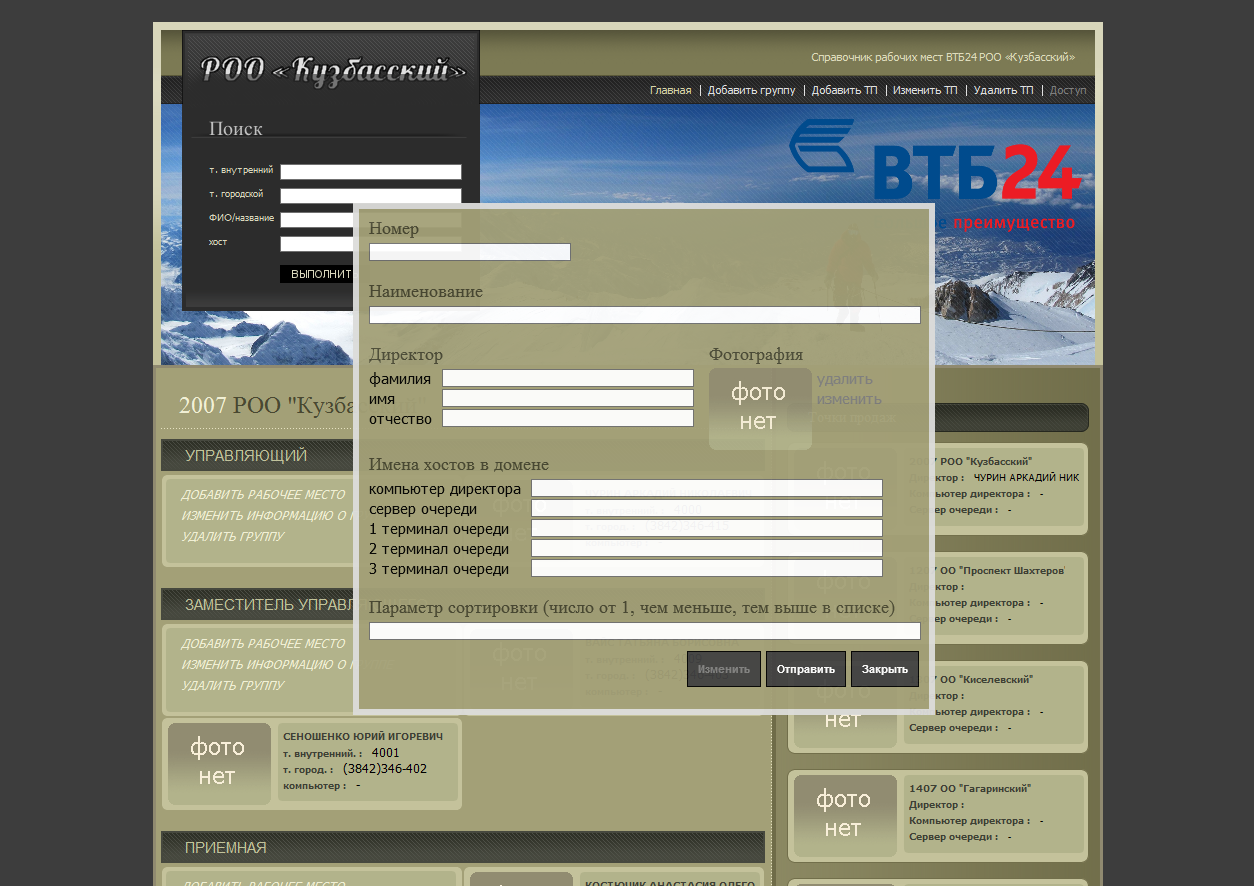This screenshot has height=886, width=1254.
Task: Click the Гагаринский office photo placeholder
Action: click(844, 814)
